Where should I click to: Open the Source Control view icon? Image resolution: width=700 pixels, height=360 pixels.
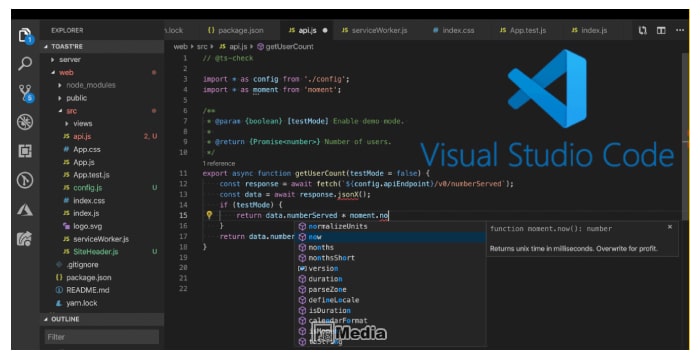coord(25,93)
